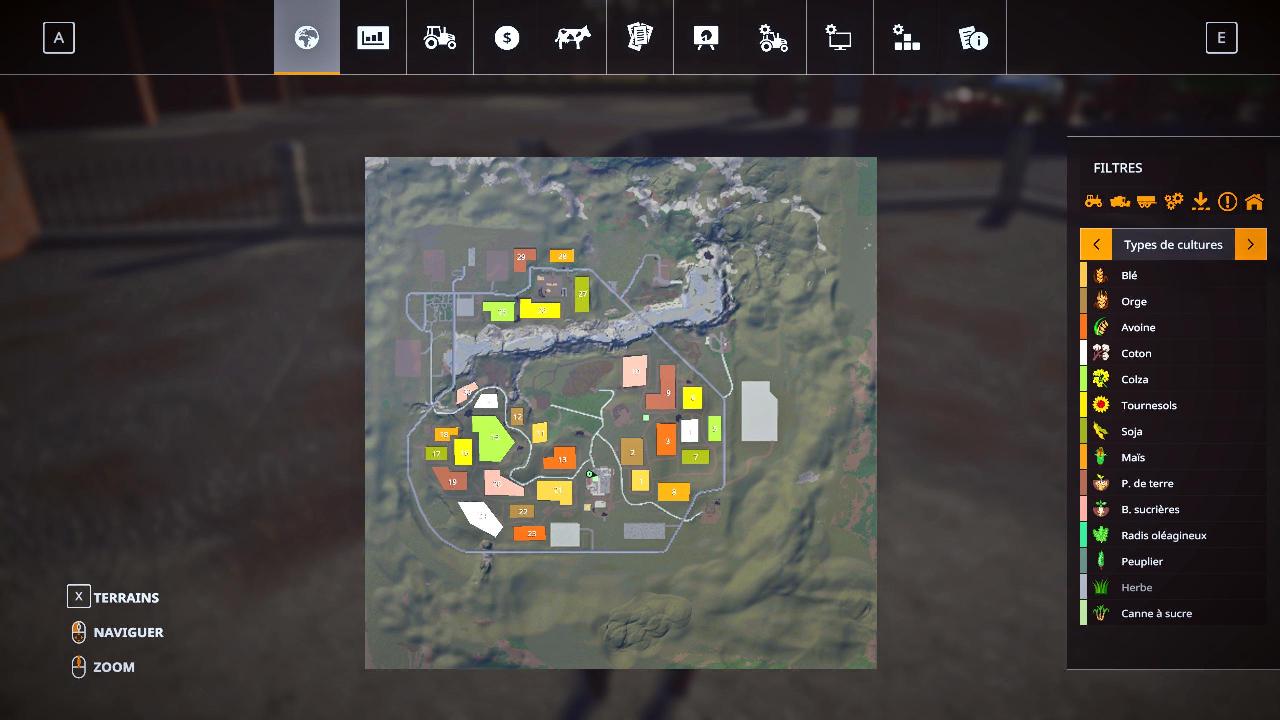Select field 13 on the map
The image size is (1280, 720).
click(560, 459)
